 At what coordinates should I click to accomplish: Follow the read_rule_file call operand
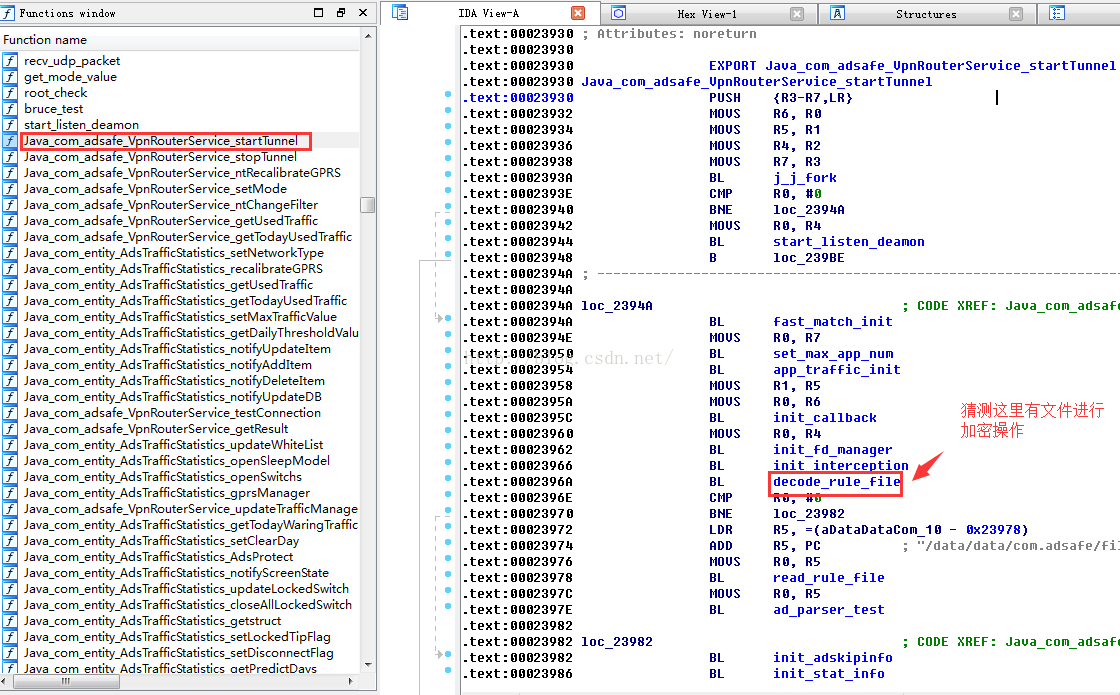coord(829,578)
